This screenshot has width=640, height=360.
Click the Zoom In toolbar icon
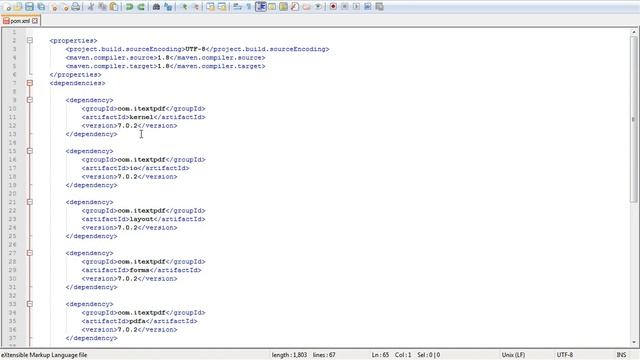184,7
